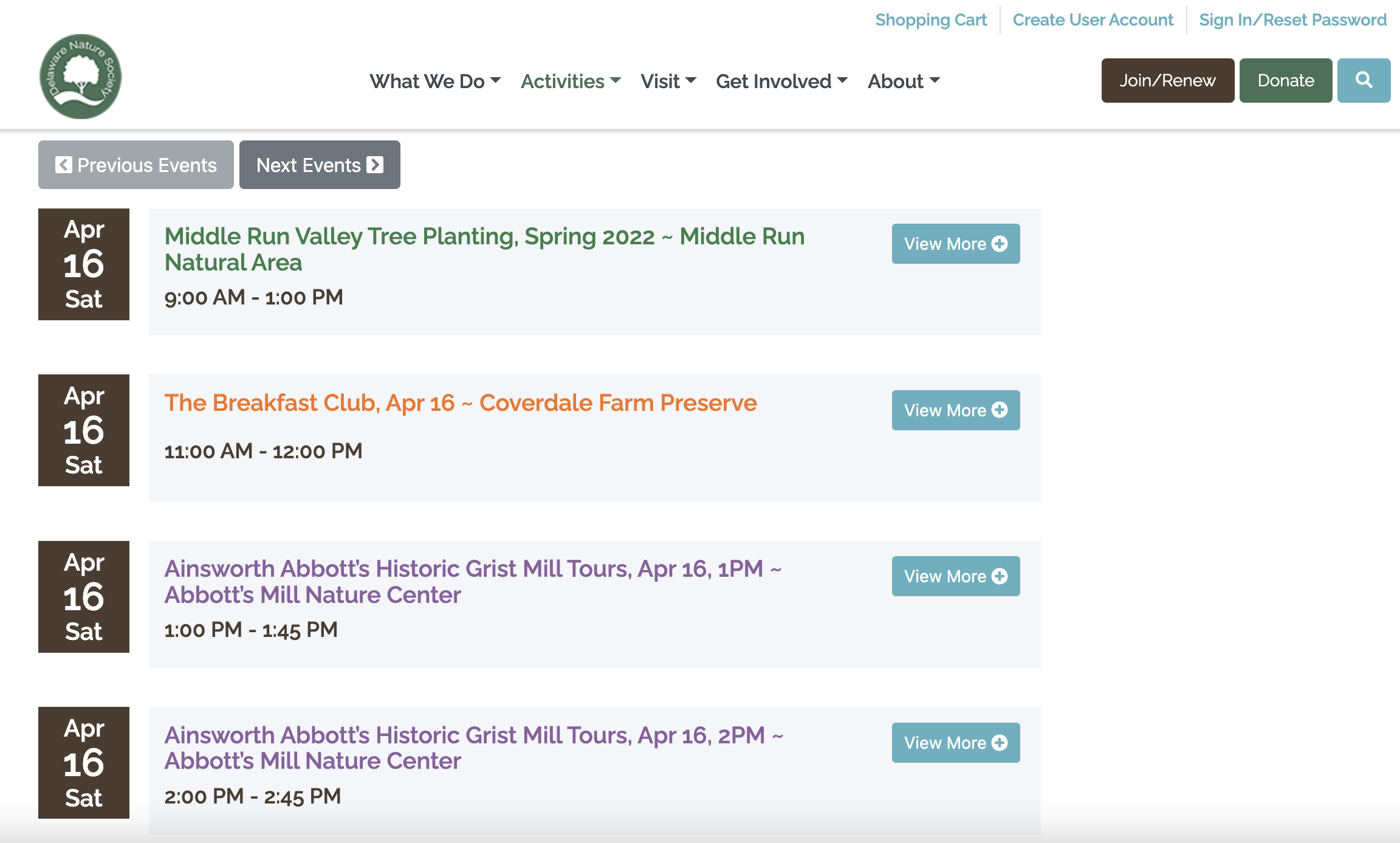Open Grist Mill Tours, Apr 16, 2PM title
The width and height of the screenshot is (1400, 843).
click(474, 748)
